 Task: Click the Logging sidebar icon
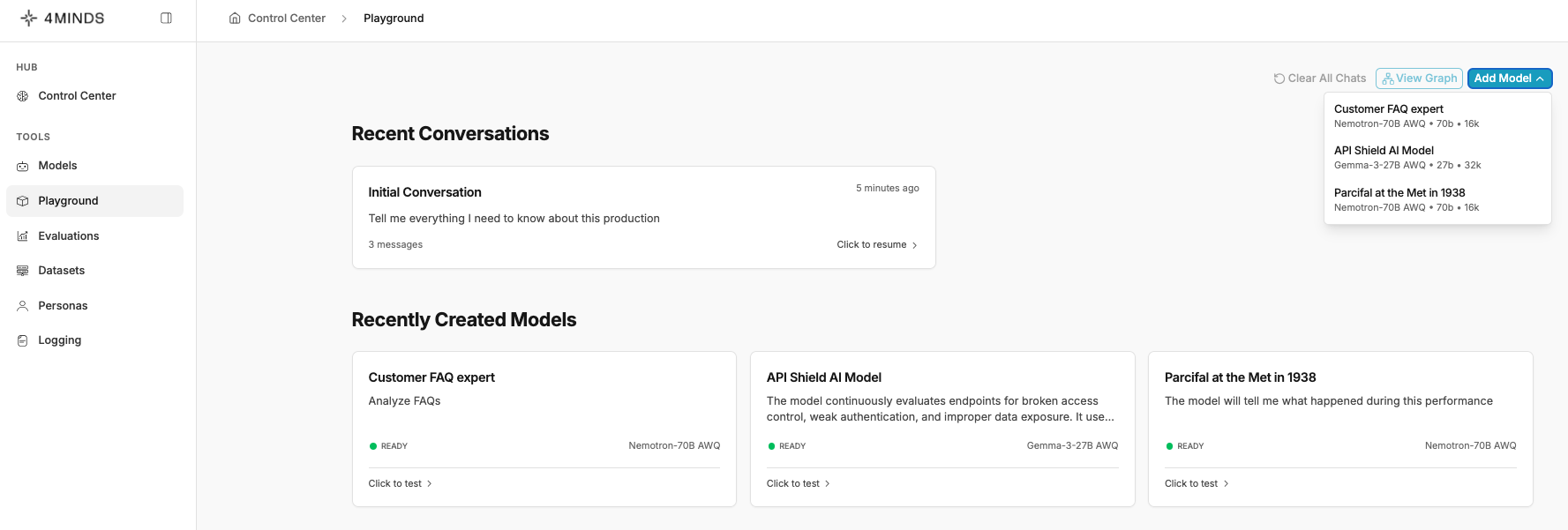[23, 340]
